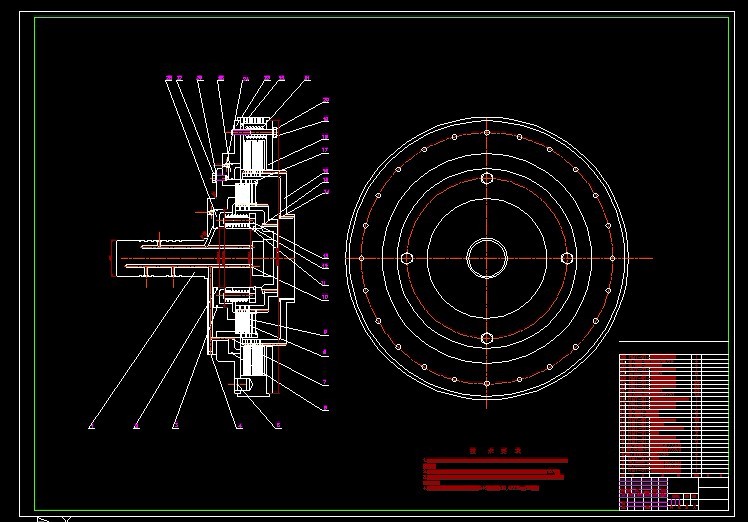Select balloon label 1 below shaft

click(92, 425)
